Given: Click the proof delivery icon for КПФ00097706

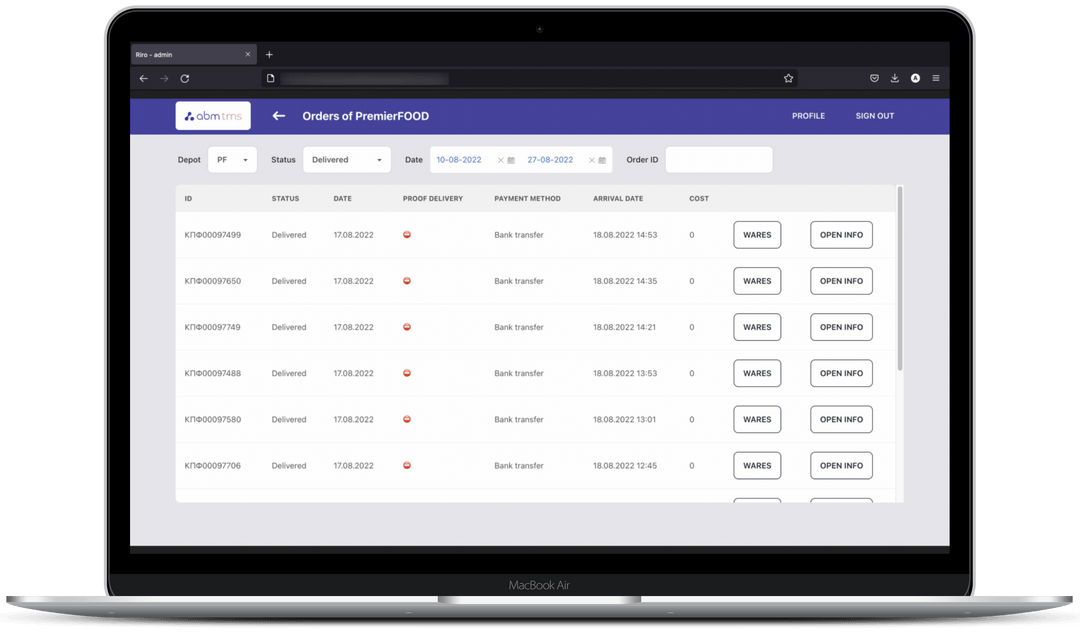Looking at the screenshot, I should click(407, 465).
